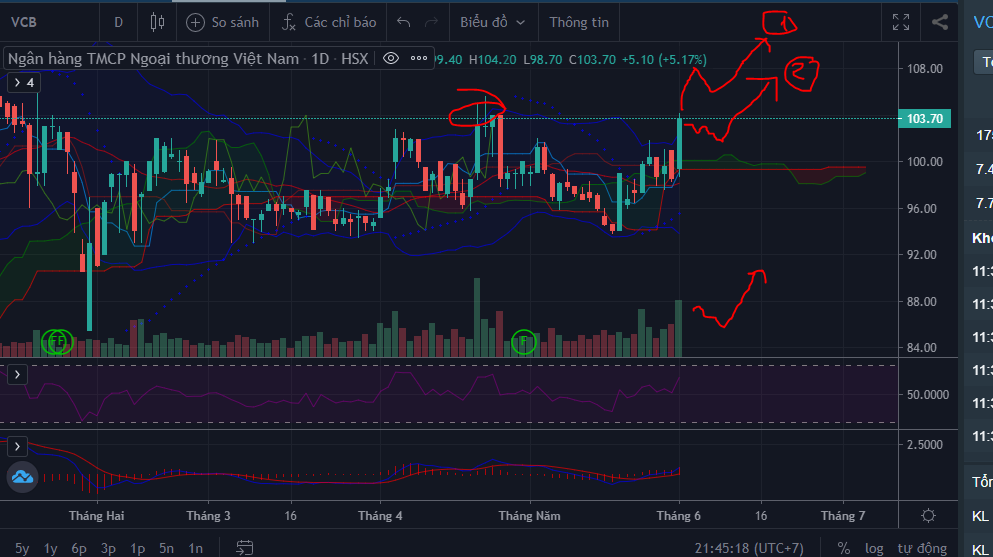Click the Tháng 3 time axis label
This screenshot has width=993, height=557.
tap(208, 515)
